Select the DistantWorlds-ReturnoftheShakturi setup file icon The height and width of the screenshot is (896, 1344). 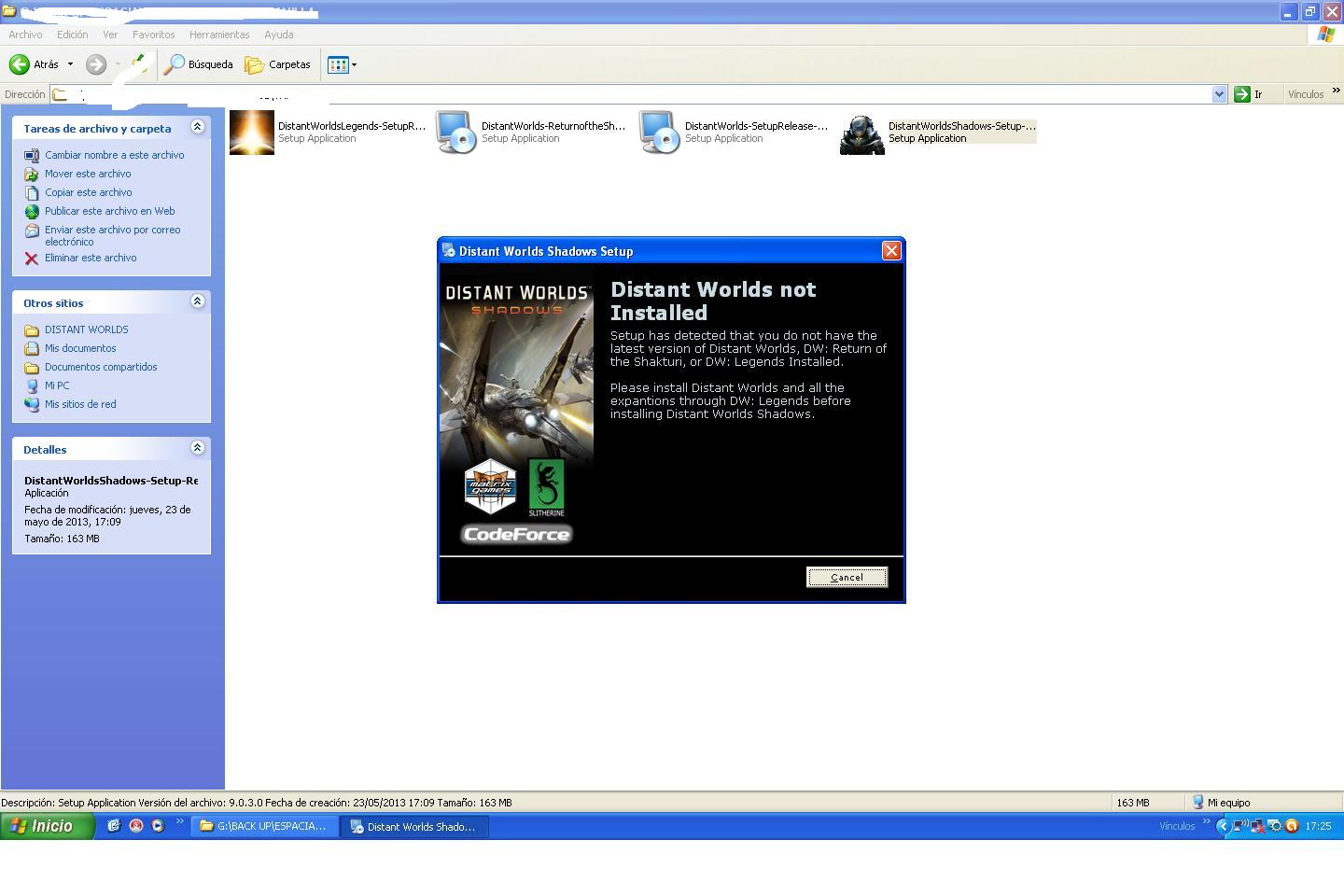(456, 133)
